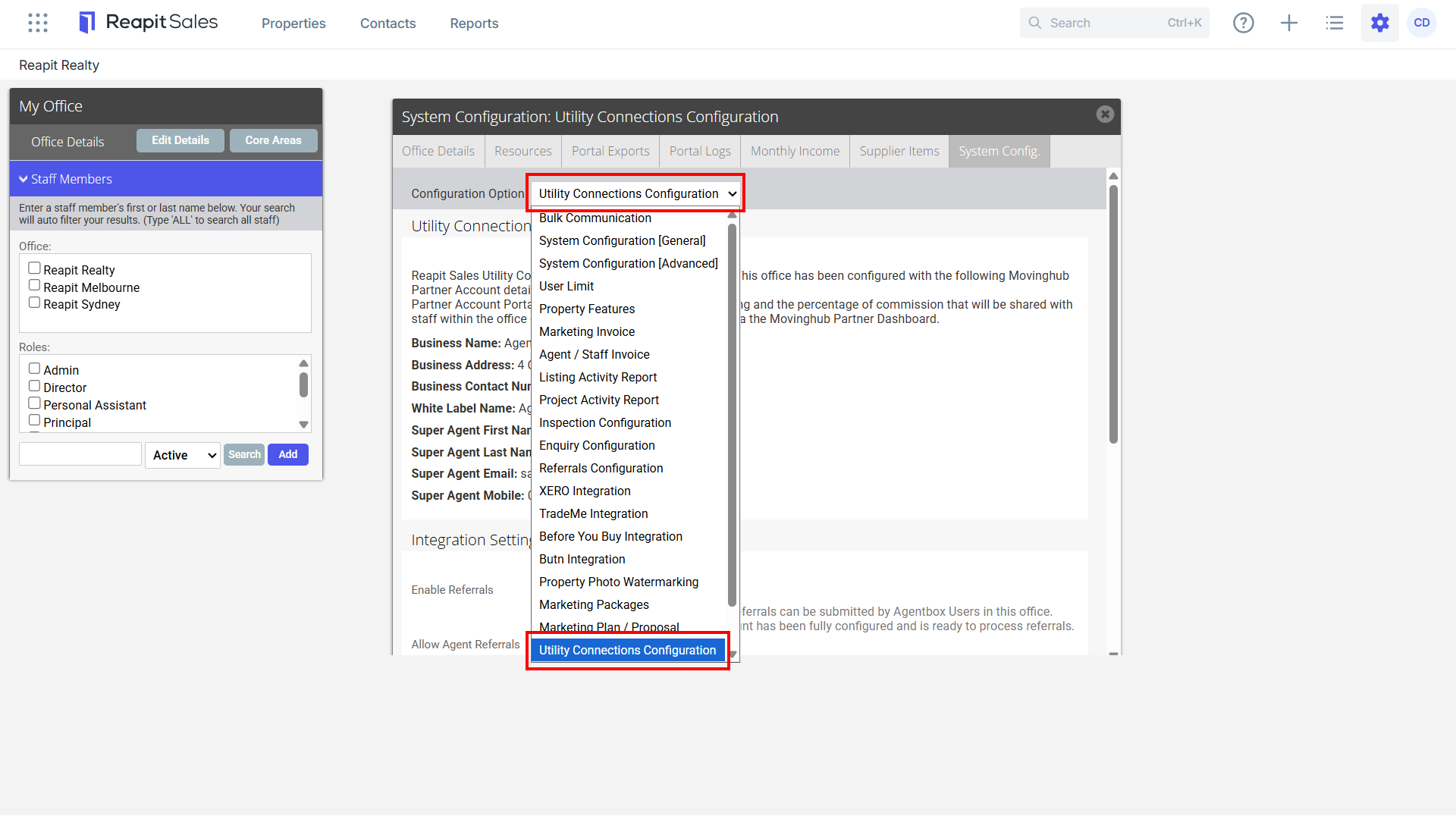This screenshot has width=1456, height=819.
Task: Click the staff Search button
Action: (x=244, y=455)
